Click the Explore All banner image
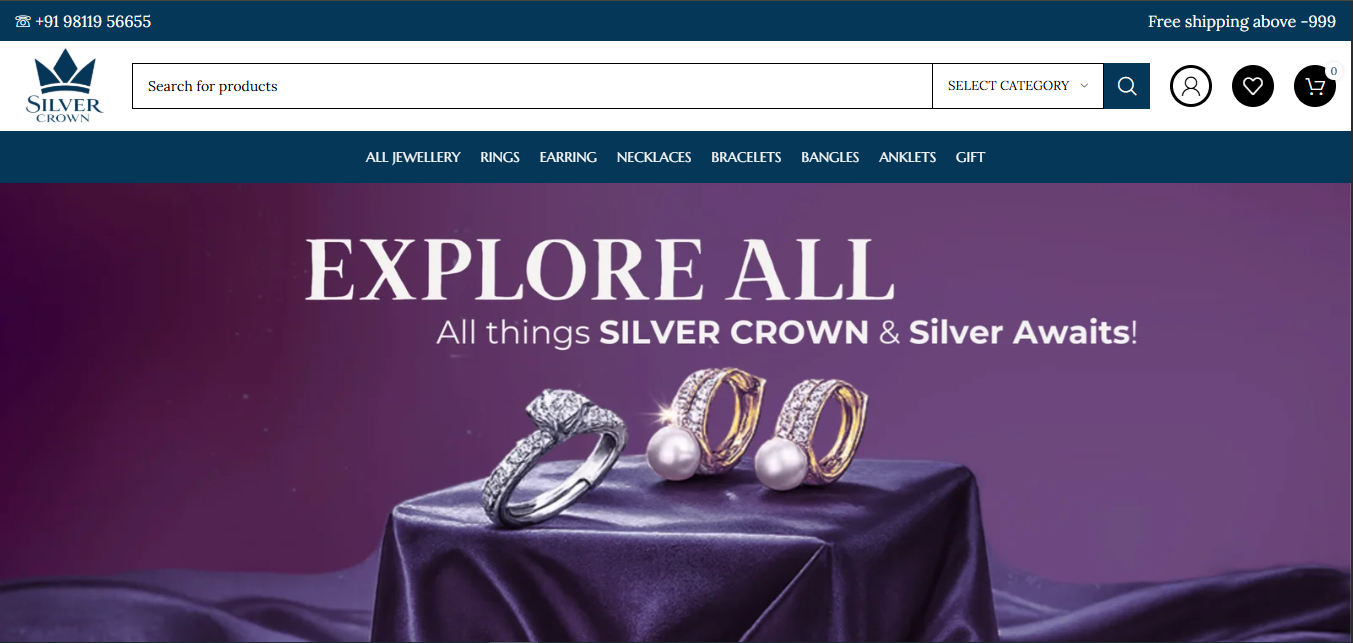The height and width of the screenshot is (643, 1353). (676, 413)
